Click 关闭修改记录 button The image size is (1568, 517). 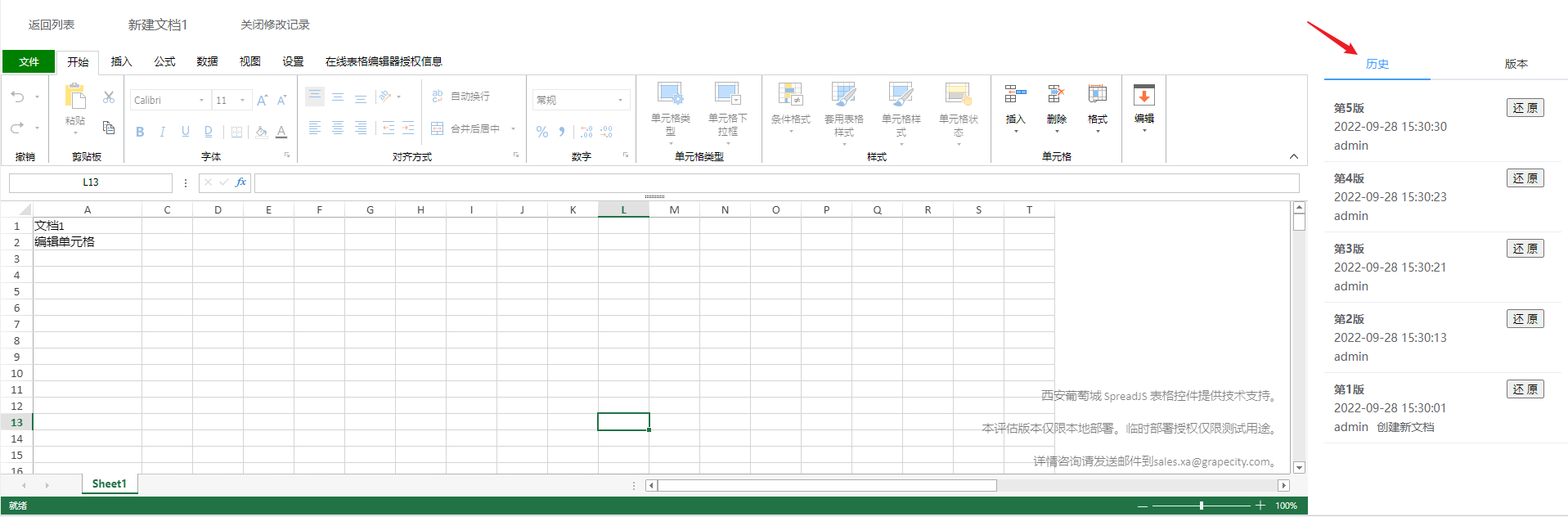[275, 25]
